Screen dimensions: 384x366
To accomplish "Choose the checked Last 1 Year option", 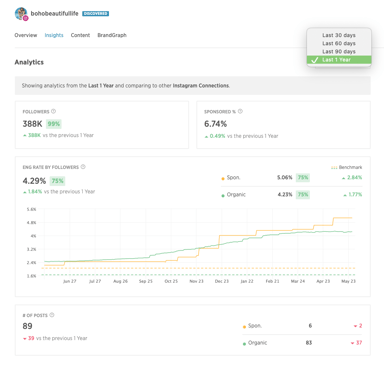I will 339,60.
